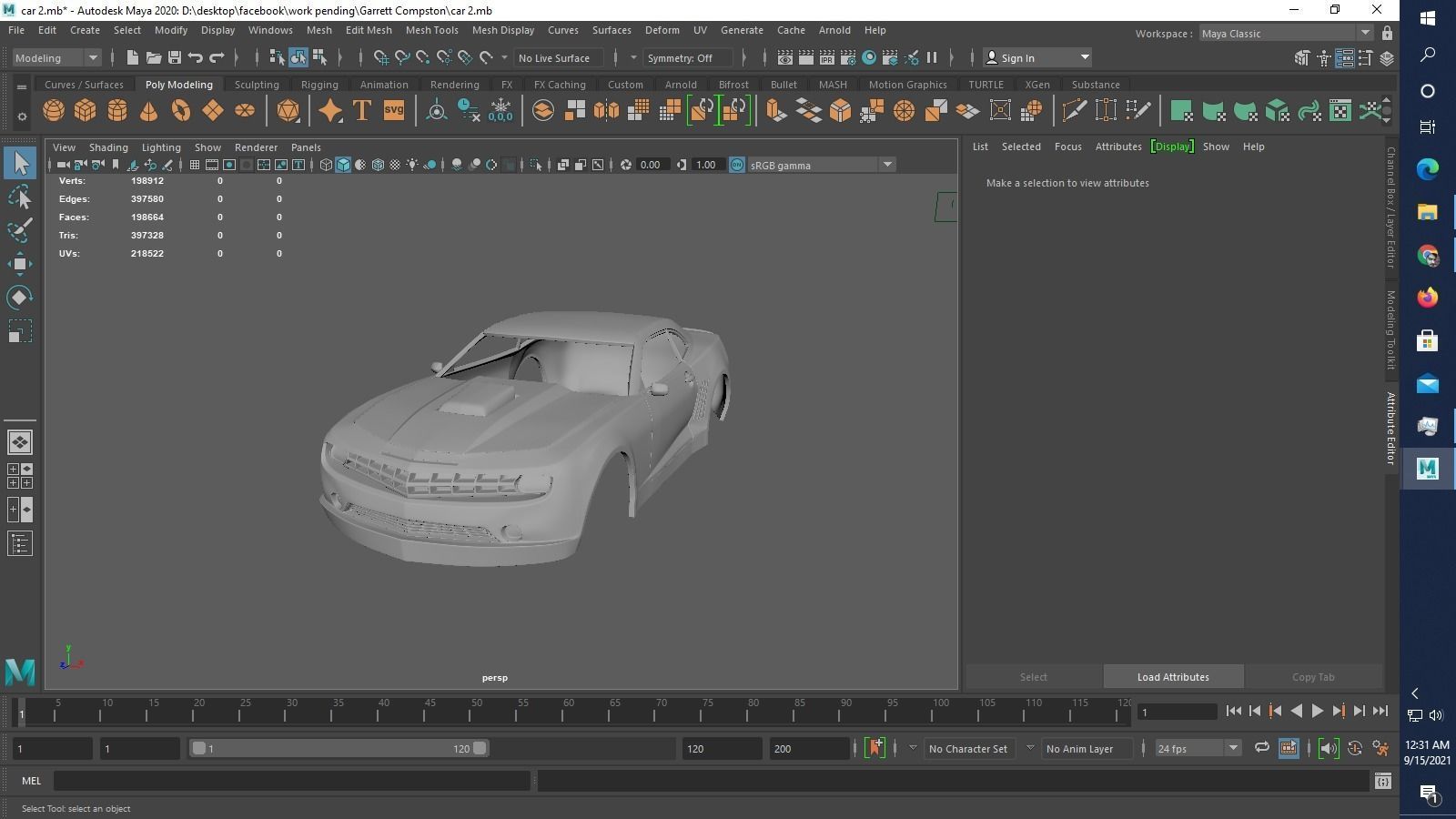
Task: Go to the end of playback range
Action: pos(1380,712)
